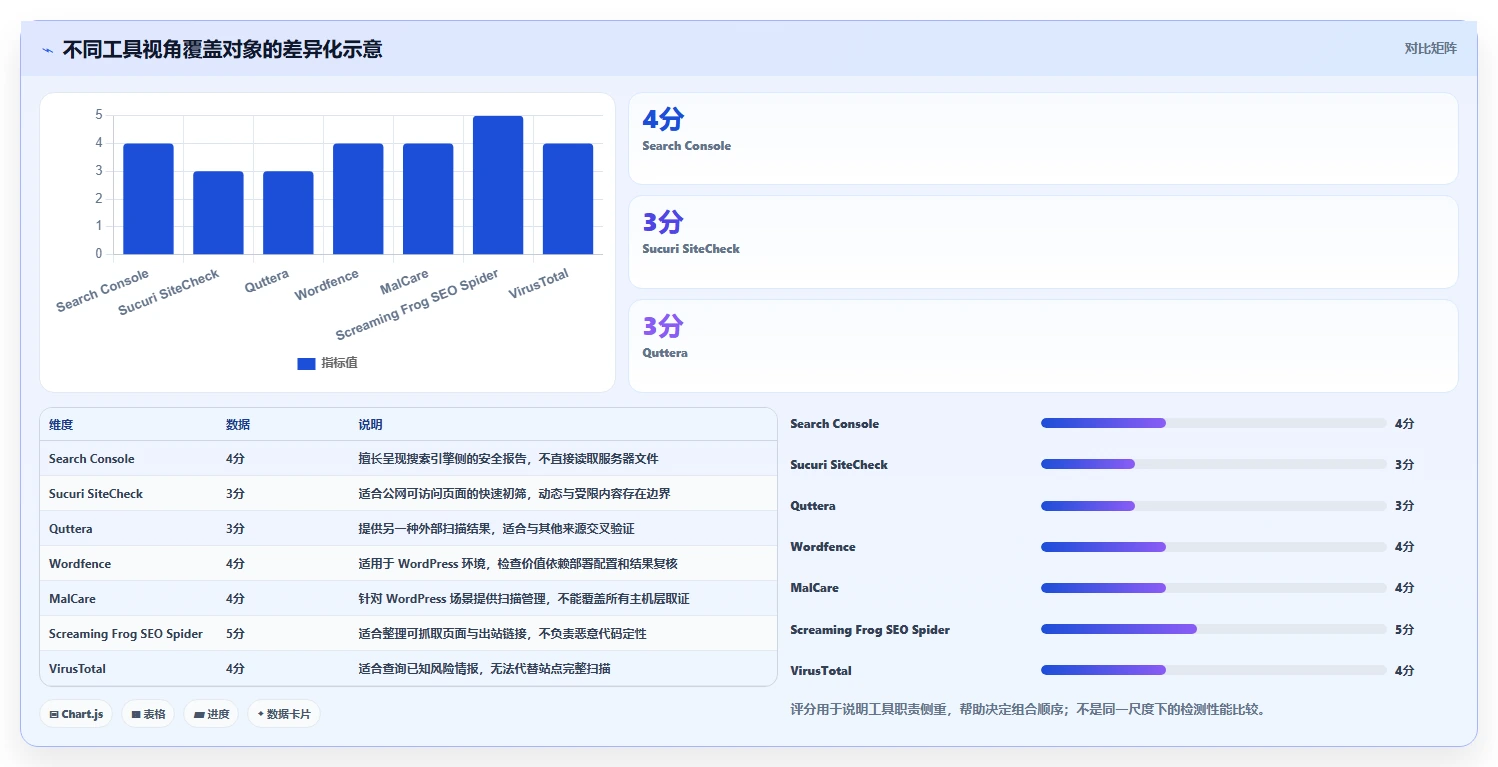Click the Quttera bar in the chart

click(x=288, y=213)
